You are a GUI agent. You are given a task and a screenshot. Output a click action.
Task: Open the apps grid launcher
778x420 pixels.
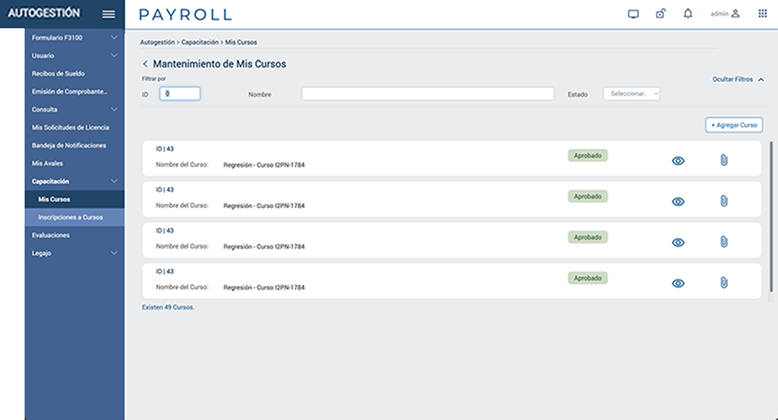pyautogui.click(x=762, y=14)
